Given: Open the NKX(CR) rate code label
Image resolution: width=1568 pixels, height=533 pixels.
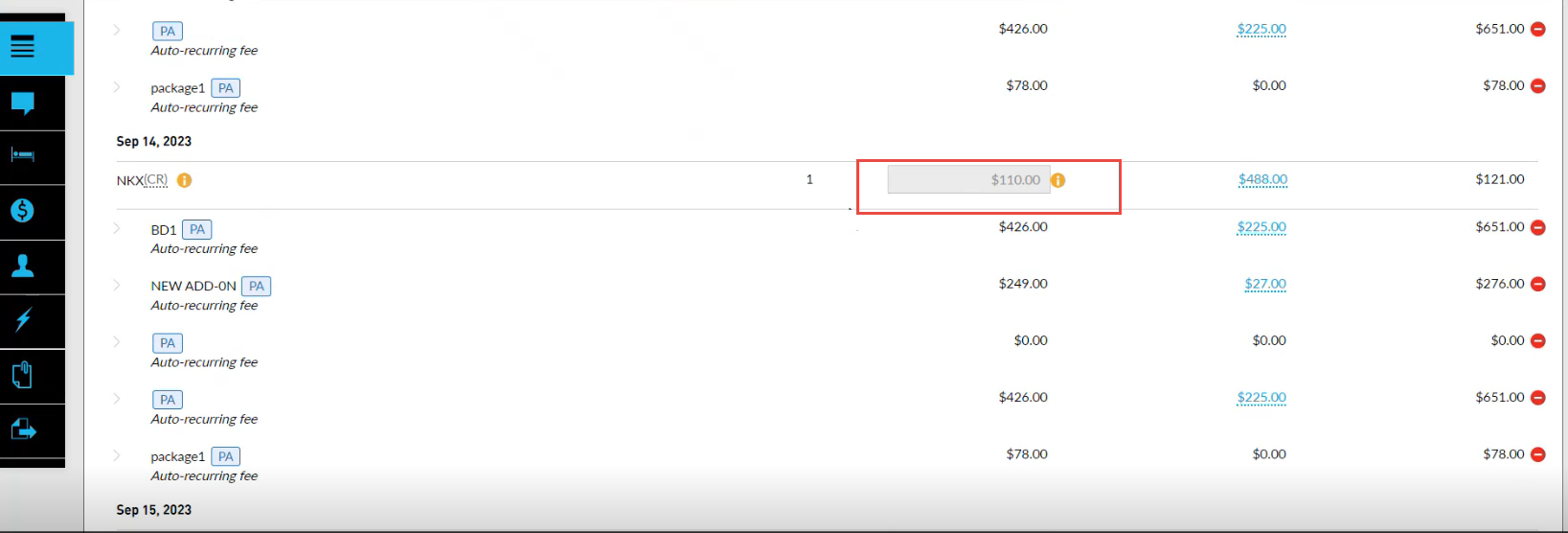Looking at the screenshot, I should click(142, 180).
